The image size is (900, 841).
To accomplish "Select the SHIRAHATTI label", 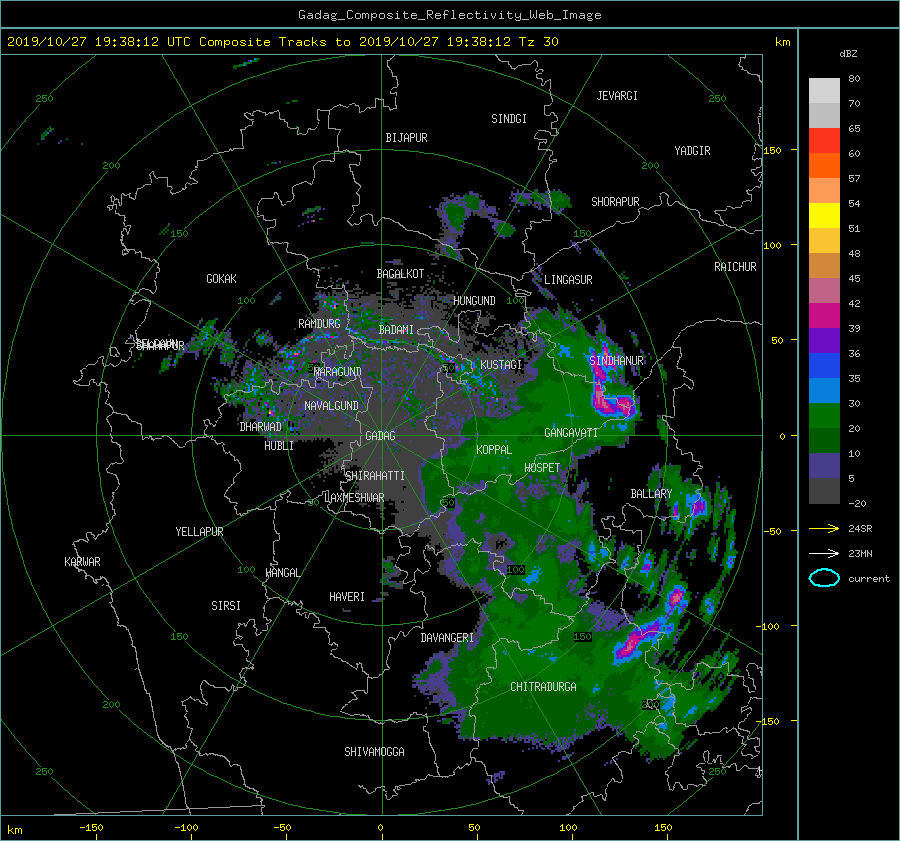I will (x=375, y=476).
